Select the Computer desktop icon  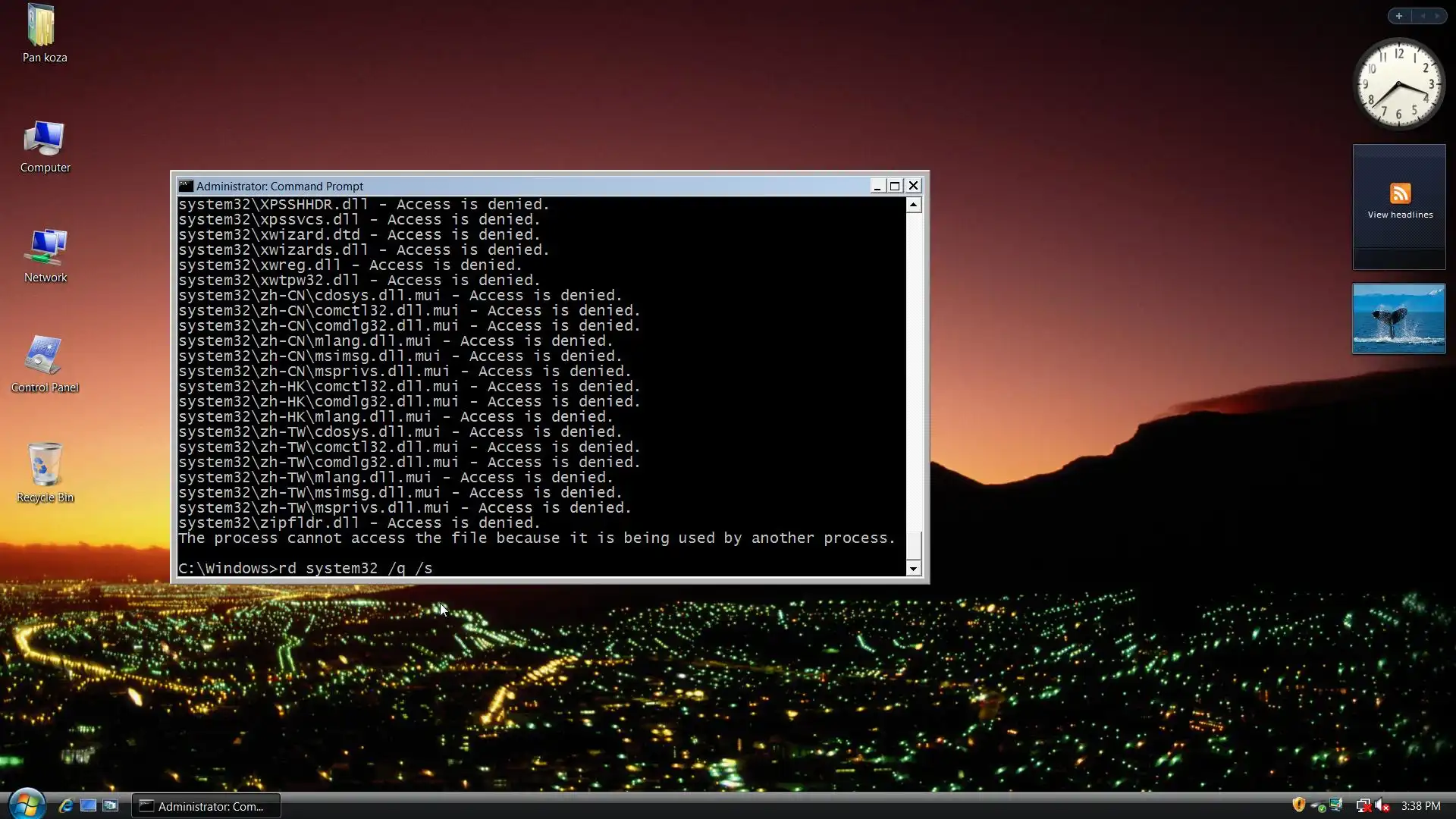click(x=45, y=140)
